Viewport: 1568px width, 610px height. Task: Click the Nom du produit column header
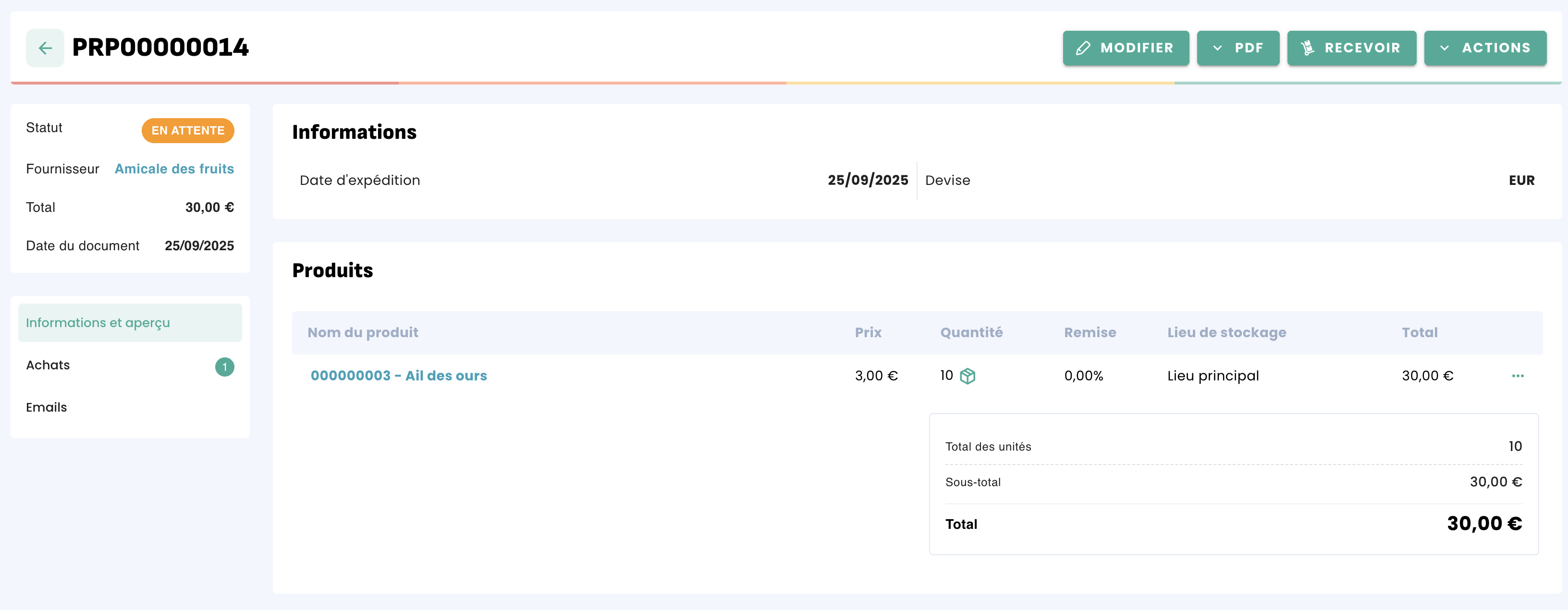(x=363, y=332)
